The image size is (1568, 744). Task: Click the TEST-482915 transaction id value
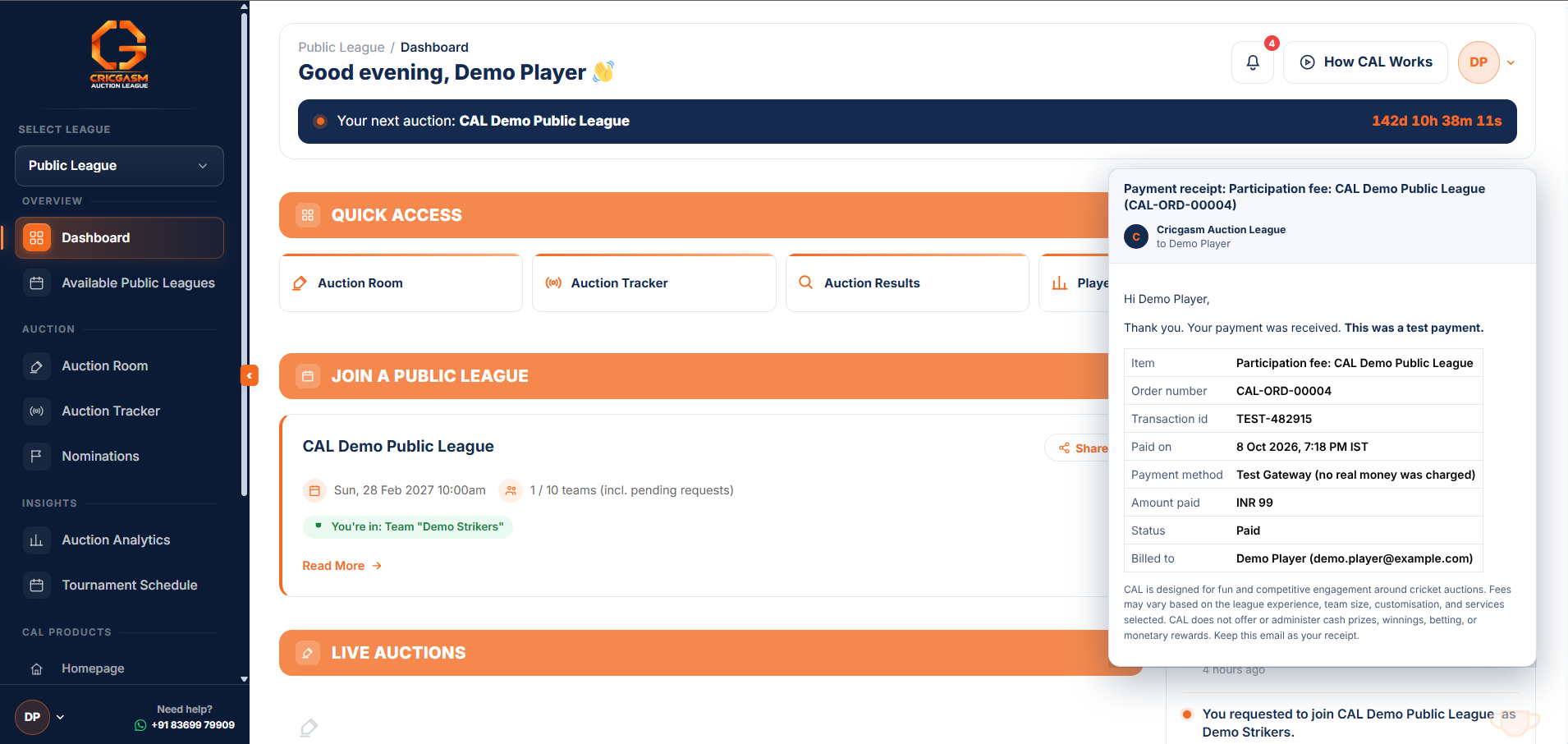tap(1274, 419)
